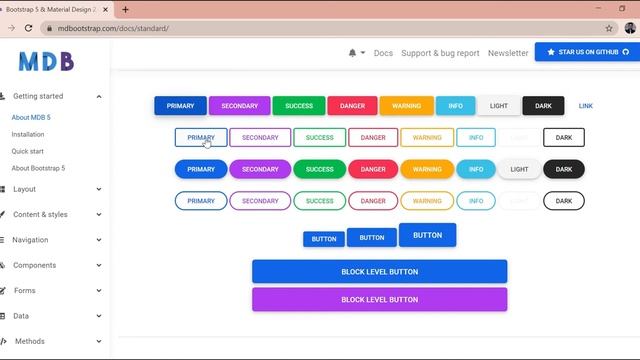Click the solid rounded Success button
The height and width of the screenshot is (360, 640).
(x=320, y=169)
